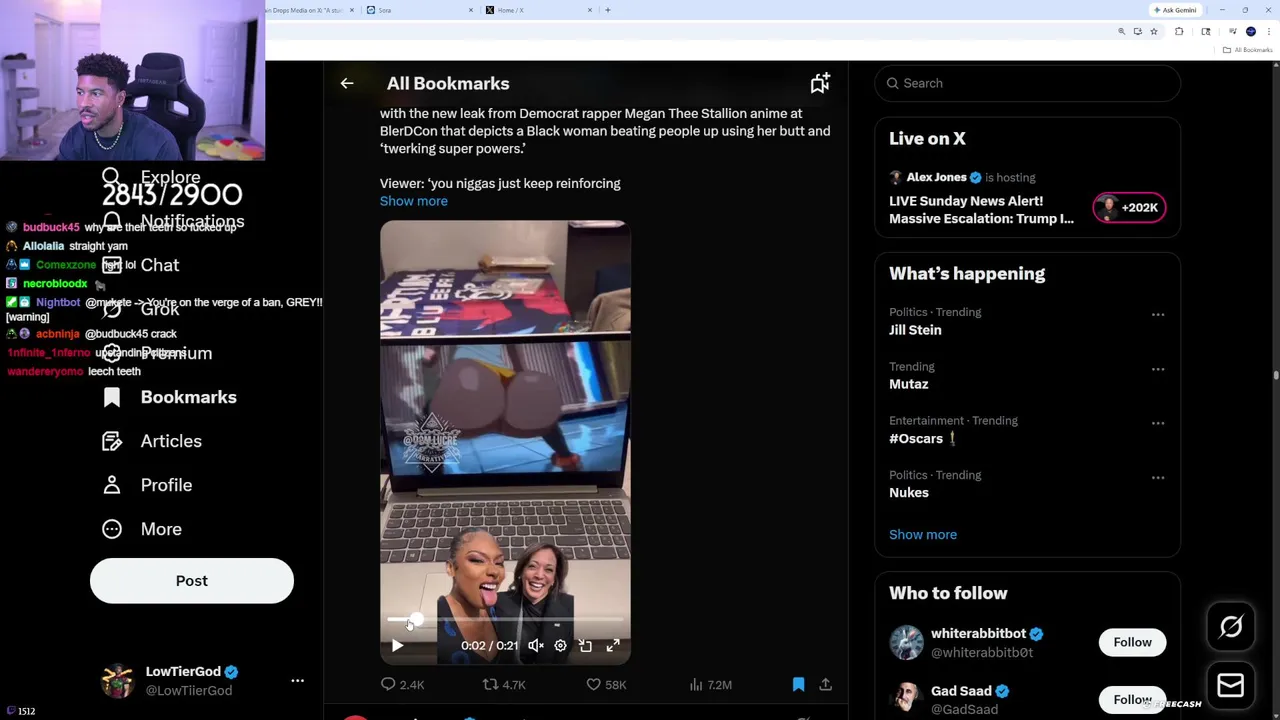Close the Home / X browser tab
1280x720 pixels.
(x=590, y=10)
